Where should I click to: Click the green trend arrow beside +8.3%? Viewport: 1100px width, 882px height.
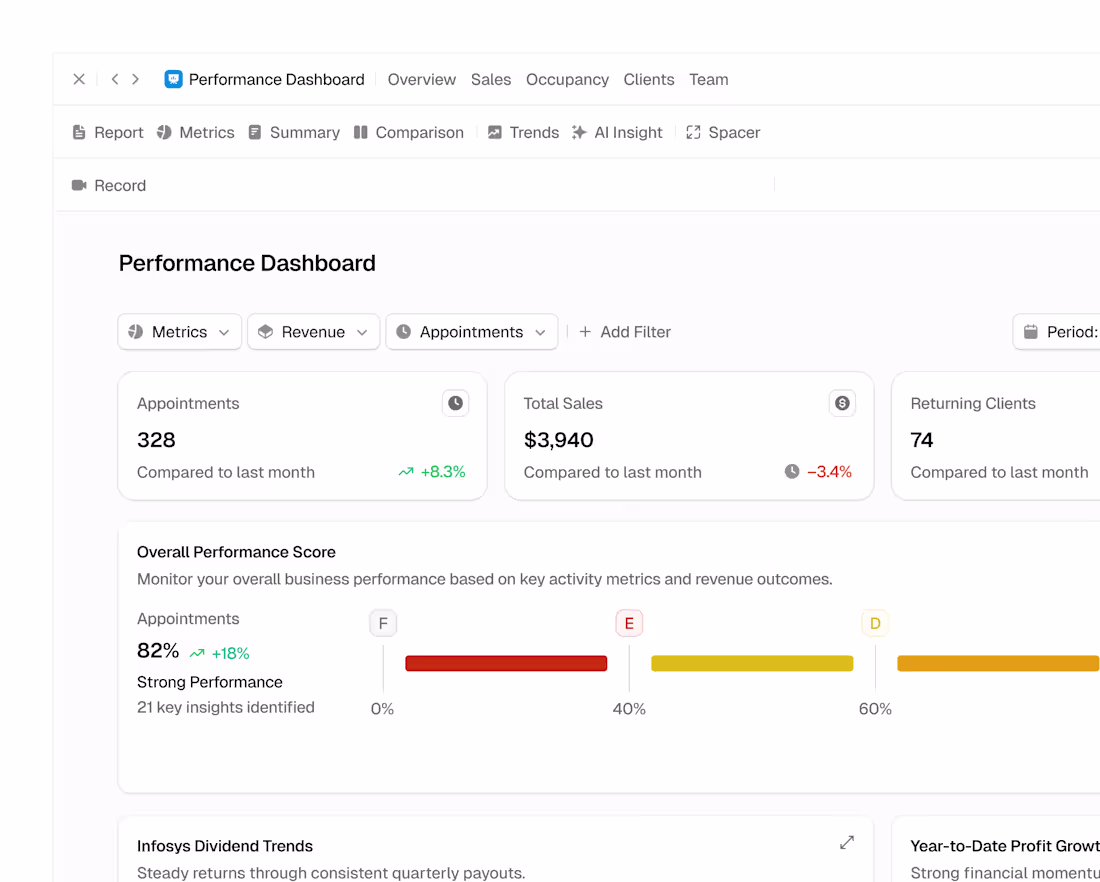click(406, 472)
